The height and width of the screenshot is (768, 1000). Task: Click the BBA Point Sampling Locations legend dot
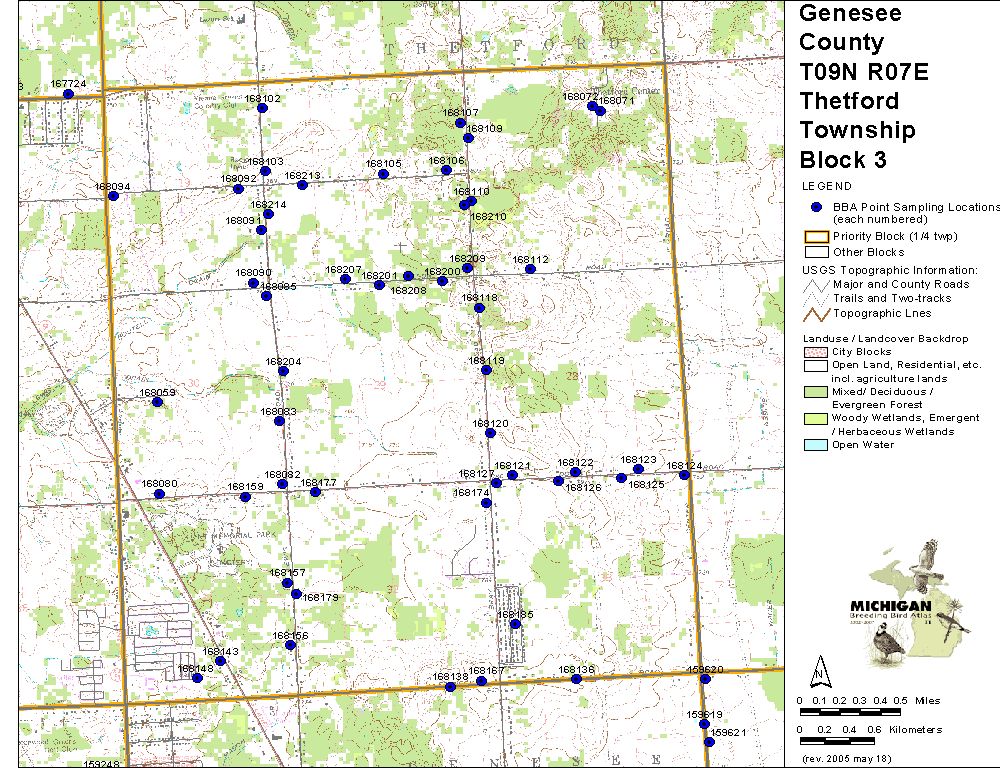(816, 207)
